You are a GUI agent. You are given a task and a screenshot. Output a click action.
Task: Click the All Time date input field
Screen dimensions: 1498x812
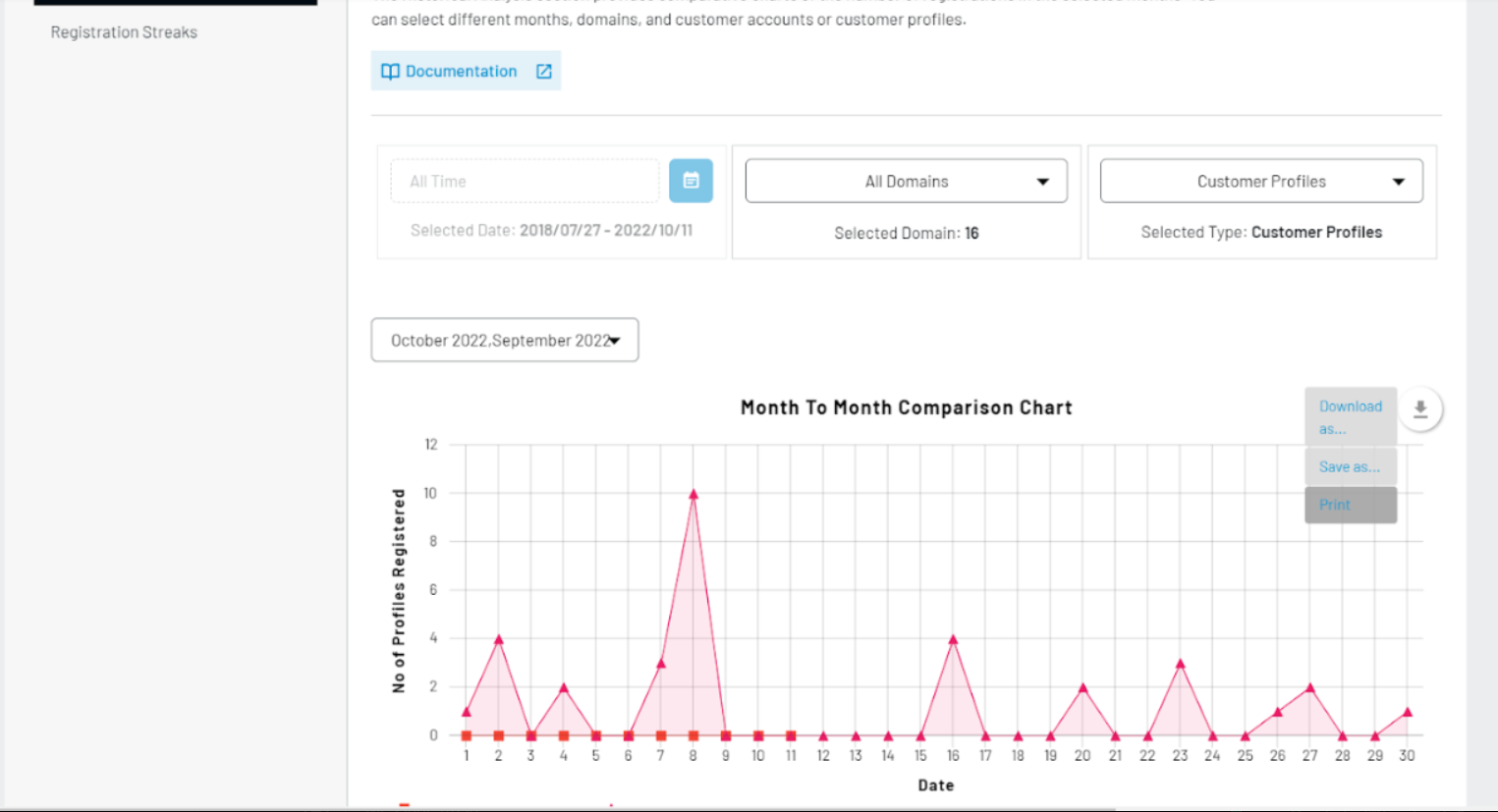click(525, 182)
